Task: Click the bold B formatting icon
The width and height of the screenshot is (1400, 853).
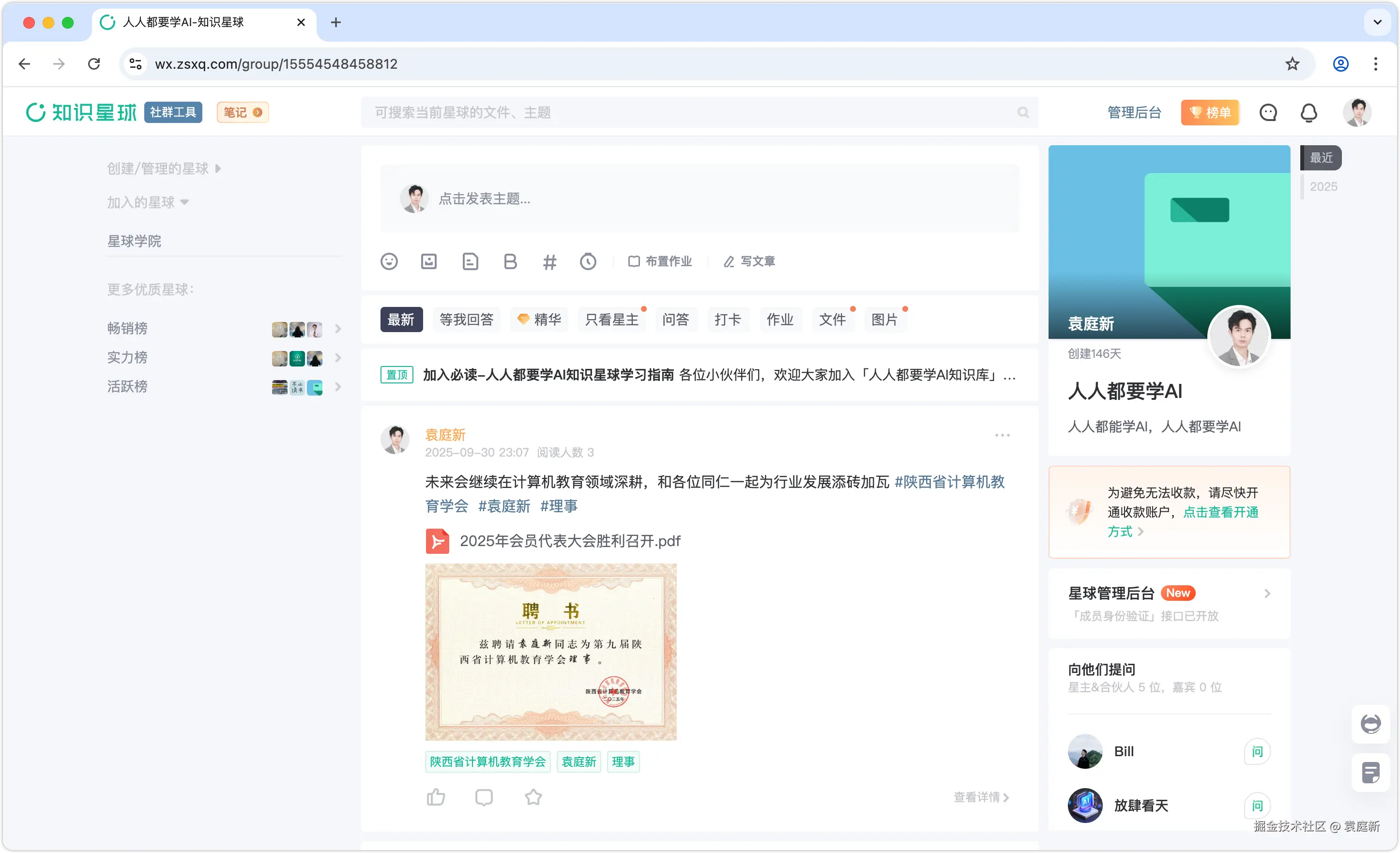Action: click(510, 261)
